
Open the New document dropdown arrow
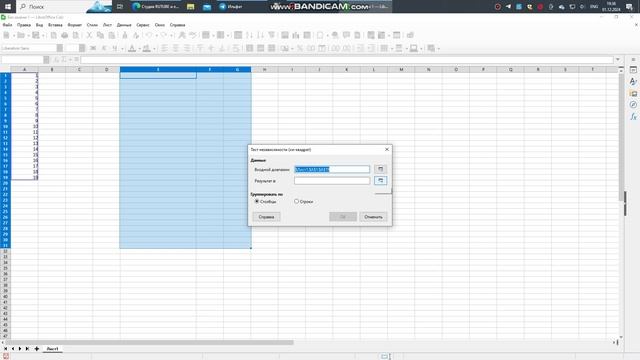point(13,36)
